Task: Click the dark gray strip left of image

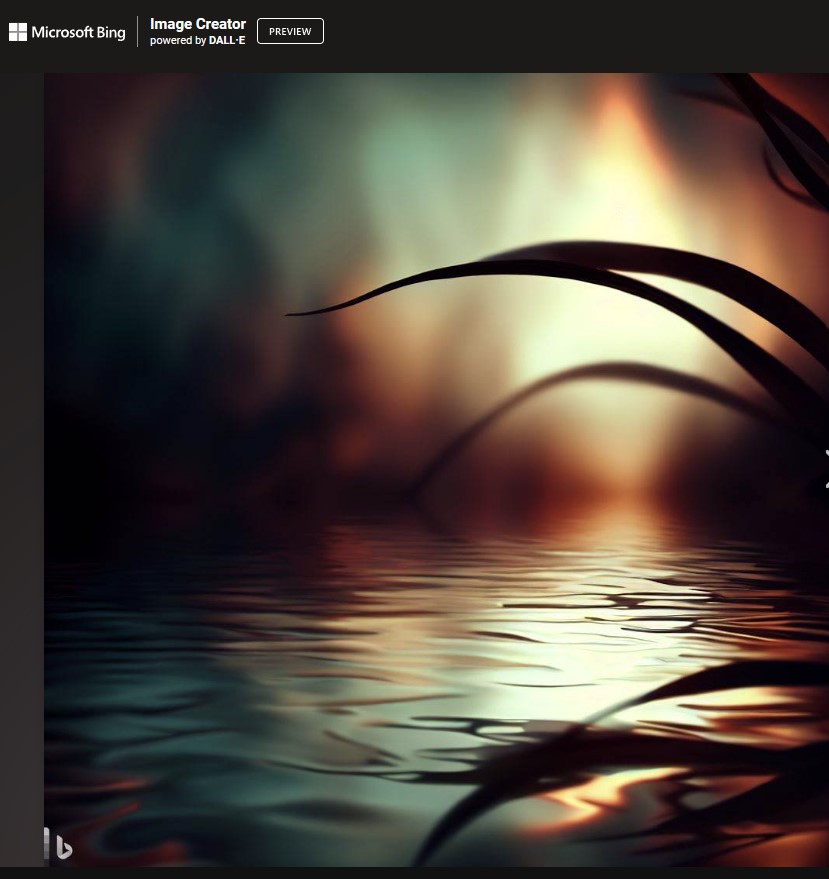Action: coord(21,450)
